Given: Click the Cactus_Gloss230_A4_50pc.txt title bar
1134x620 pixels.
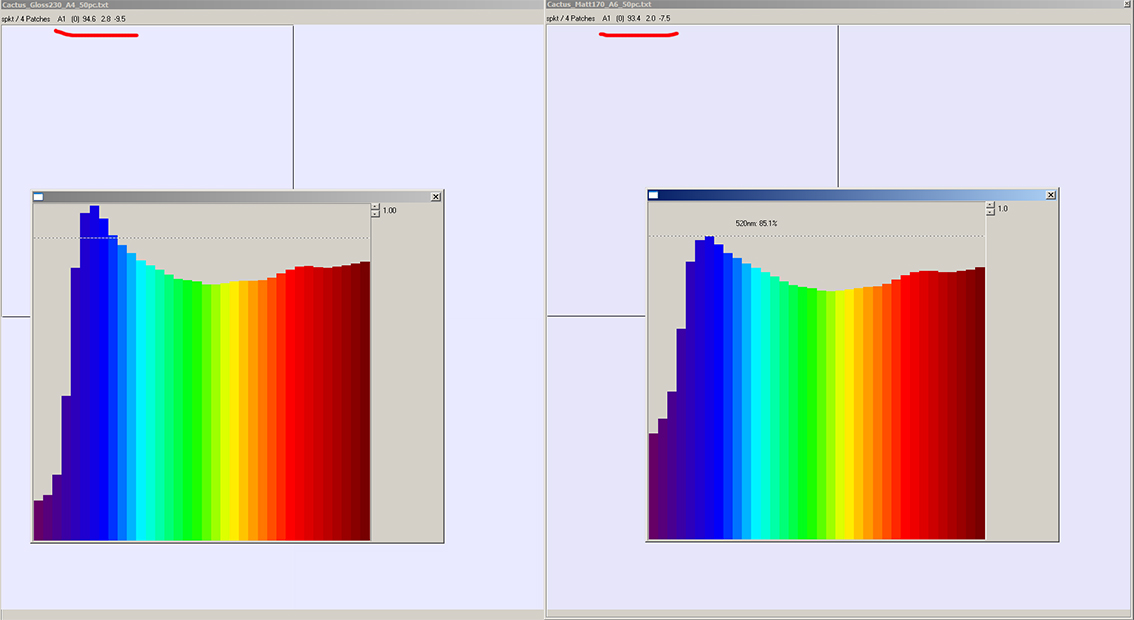Looking at the screenshot, I should click(272, 4).
